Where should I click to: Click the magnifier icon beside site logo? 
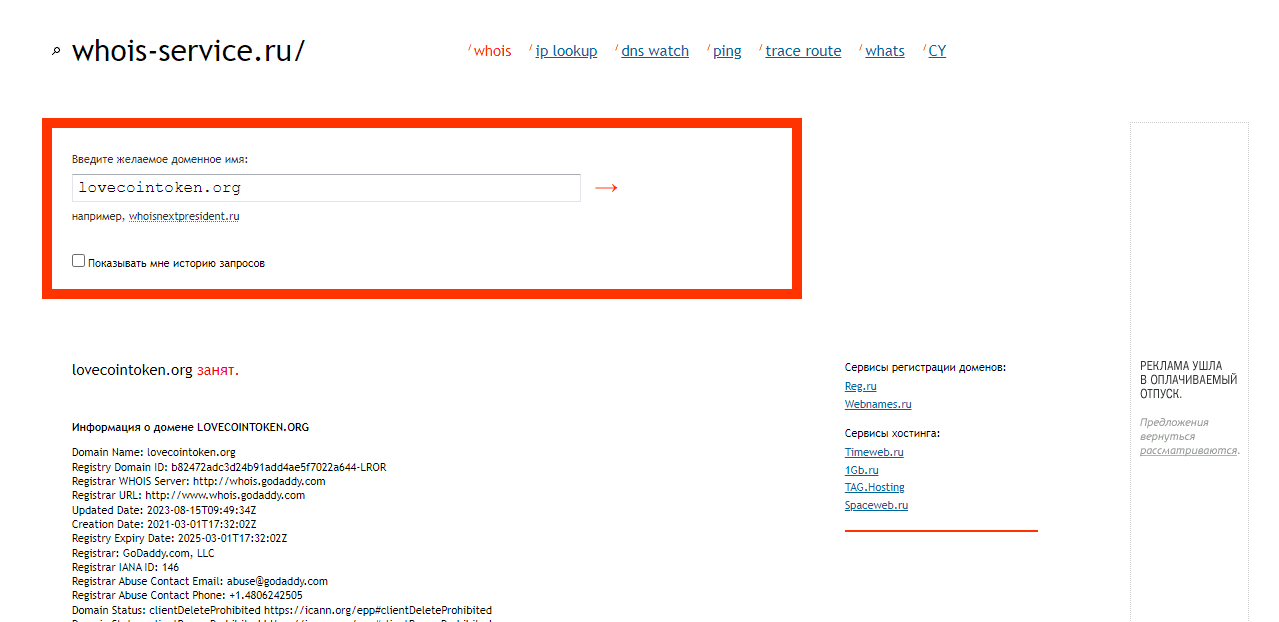(56, 52)
